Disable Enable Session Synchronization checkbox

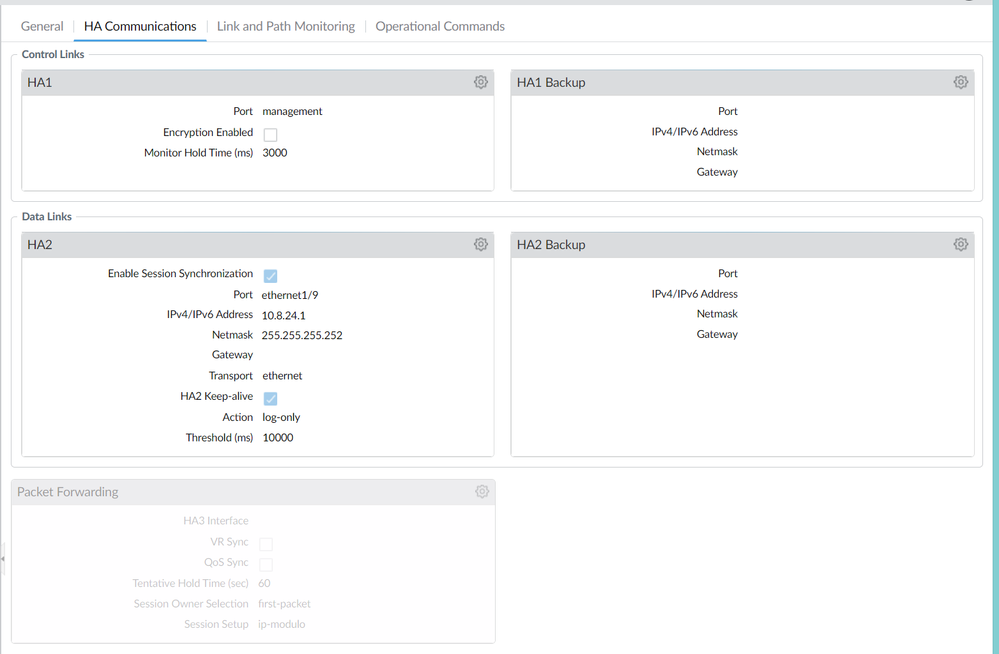[x=270, y=275]
